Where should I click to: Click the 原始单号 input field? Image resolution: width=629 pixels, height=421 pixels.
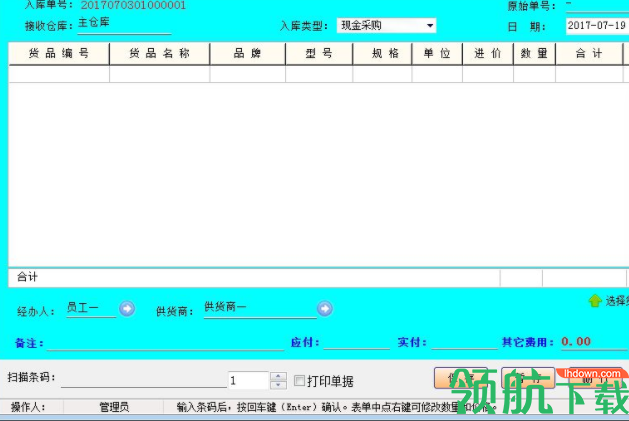tap(597, 6)
